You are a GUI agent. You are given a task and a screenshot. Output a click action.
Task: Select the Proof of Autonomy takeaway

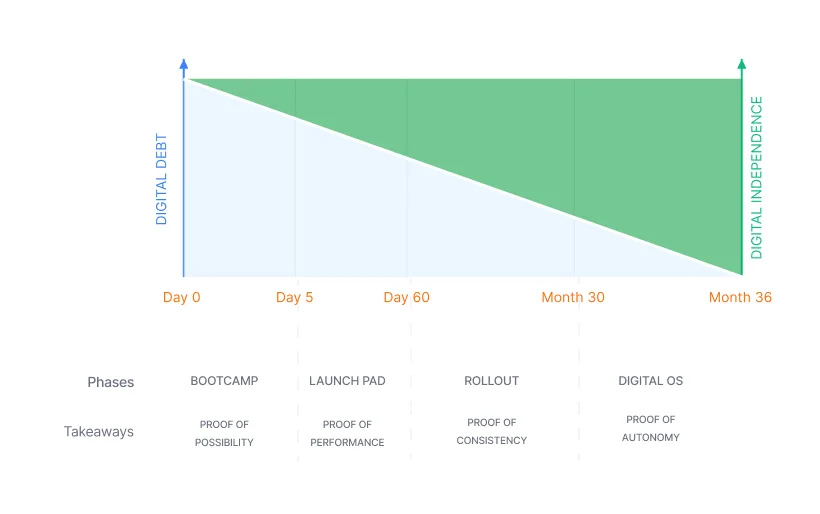click(650, 428)
